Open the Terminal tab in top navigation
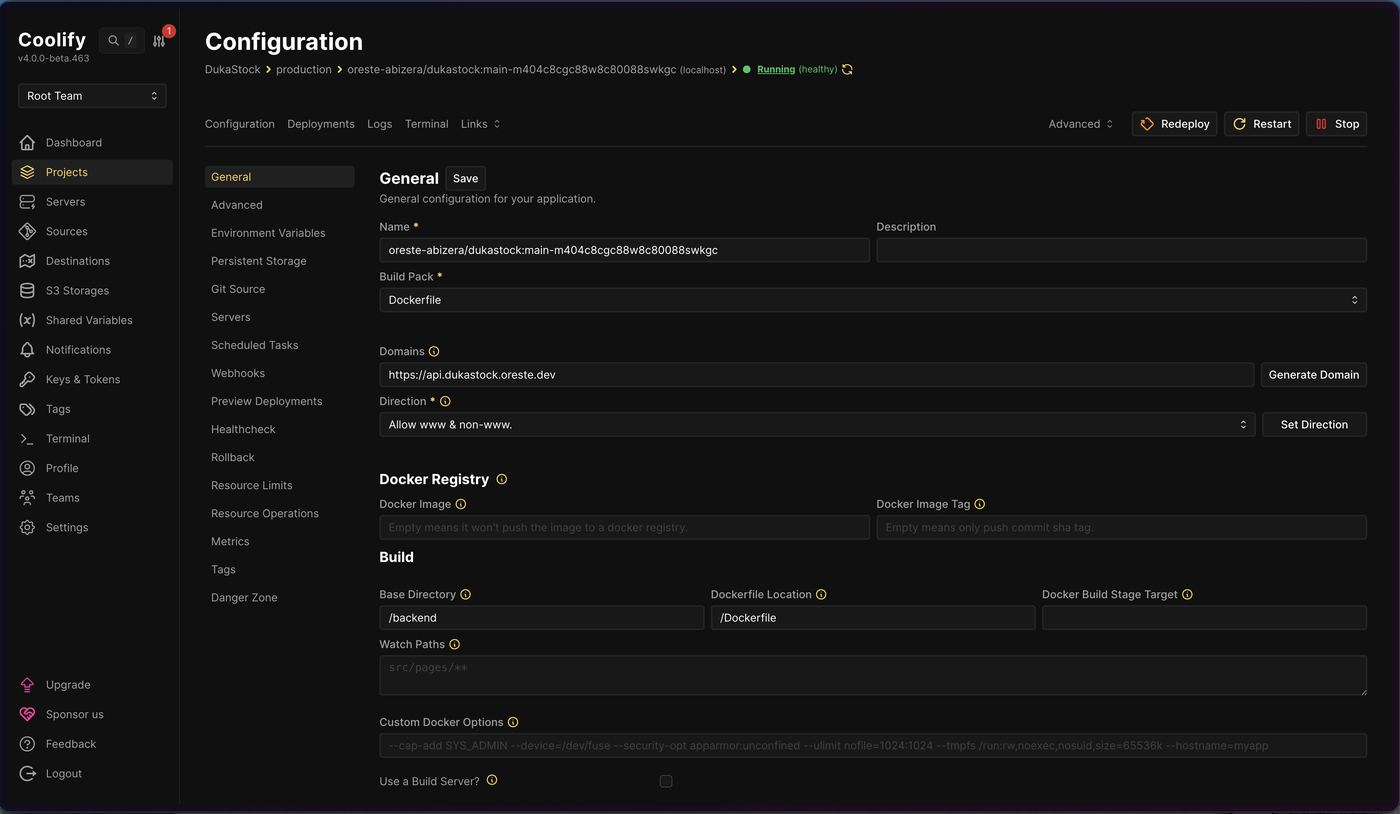Screen dimensions: 1400x814 pos(426,124)
